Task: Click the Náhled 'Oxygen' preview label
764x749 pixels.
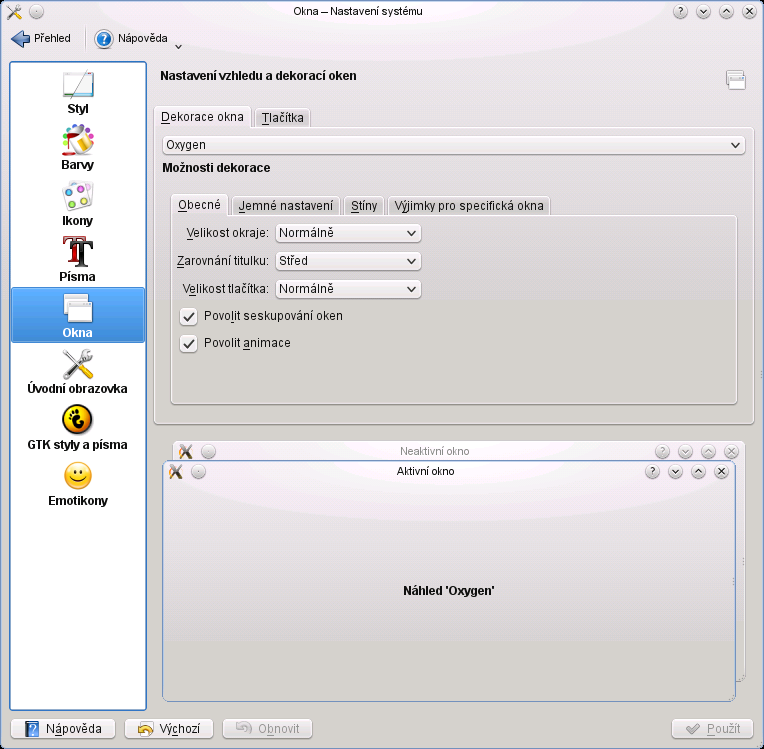Action: click(x=449, y=591)
